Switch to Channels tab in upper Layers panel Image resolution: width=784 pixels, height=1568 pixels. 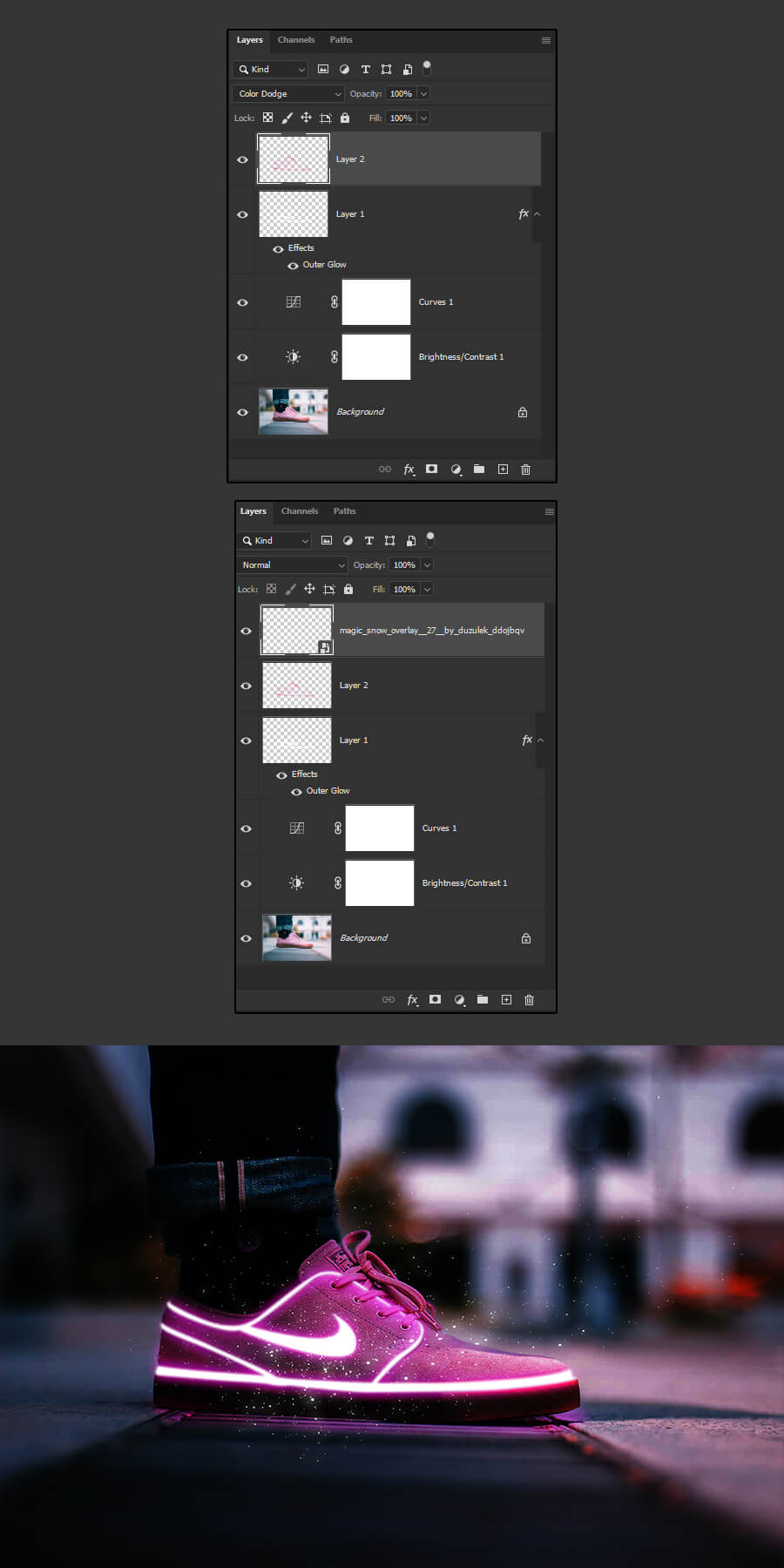point(296,40)
